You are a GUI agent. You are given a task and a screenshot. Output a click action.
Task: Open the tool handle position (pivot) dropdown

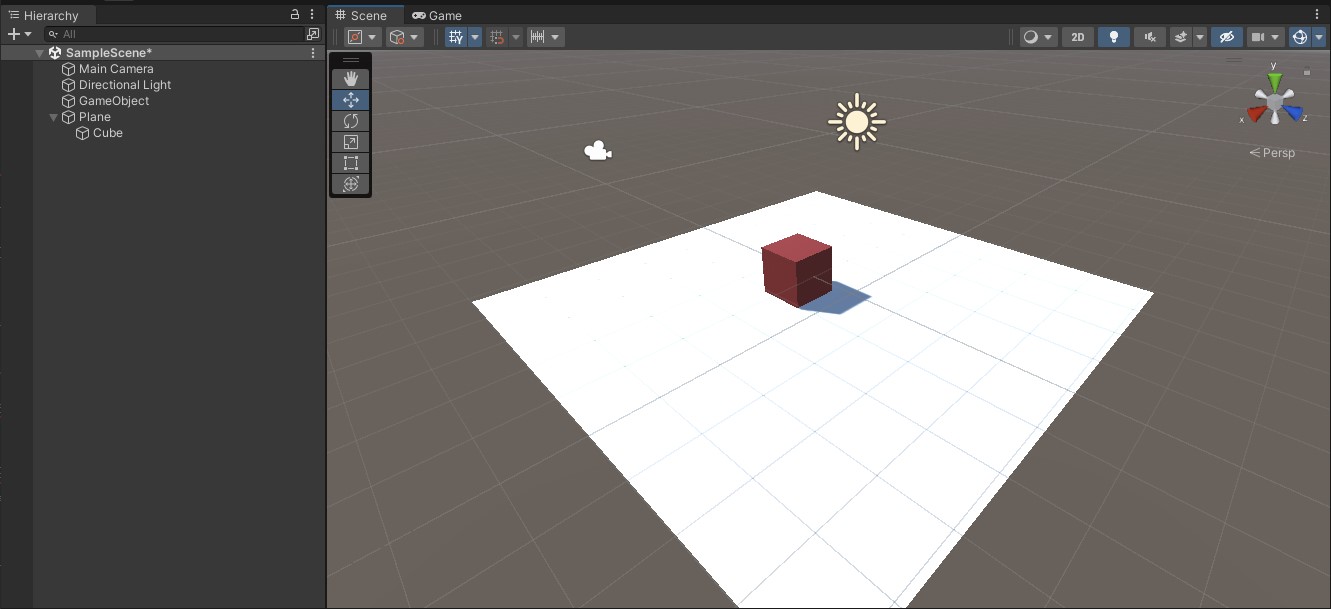point(362,37)
